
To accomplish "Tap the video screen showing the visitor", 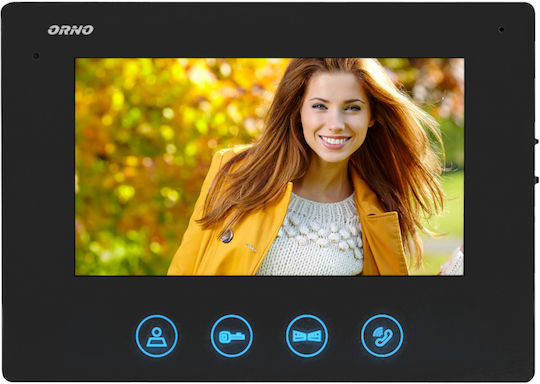I will point(270,167).
